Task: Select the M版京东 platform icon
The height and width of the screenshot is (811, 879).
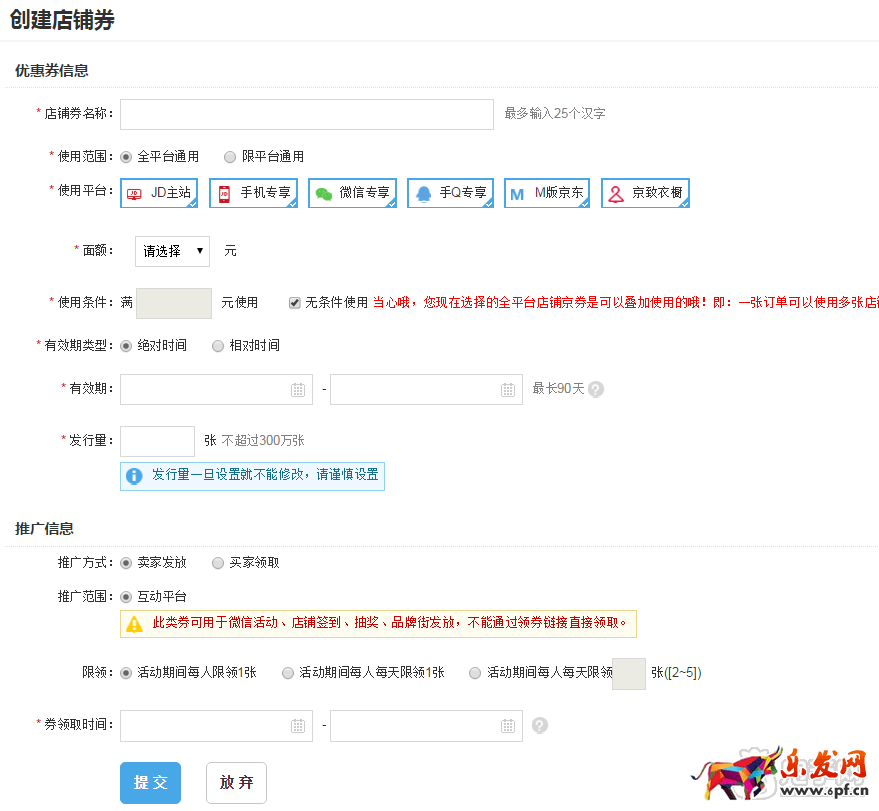Action: tap(547, 194)
